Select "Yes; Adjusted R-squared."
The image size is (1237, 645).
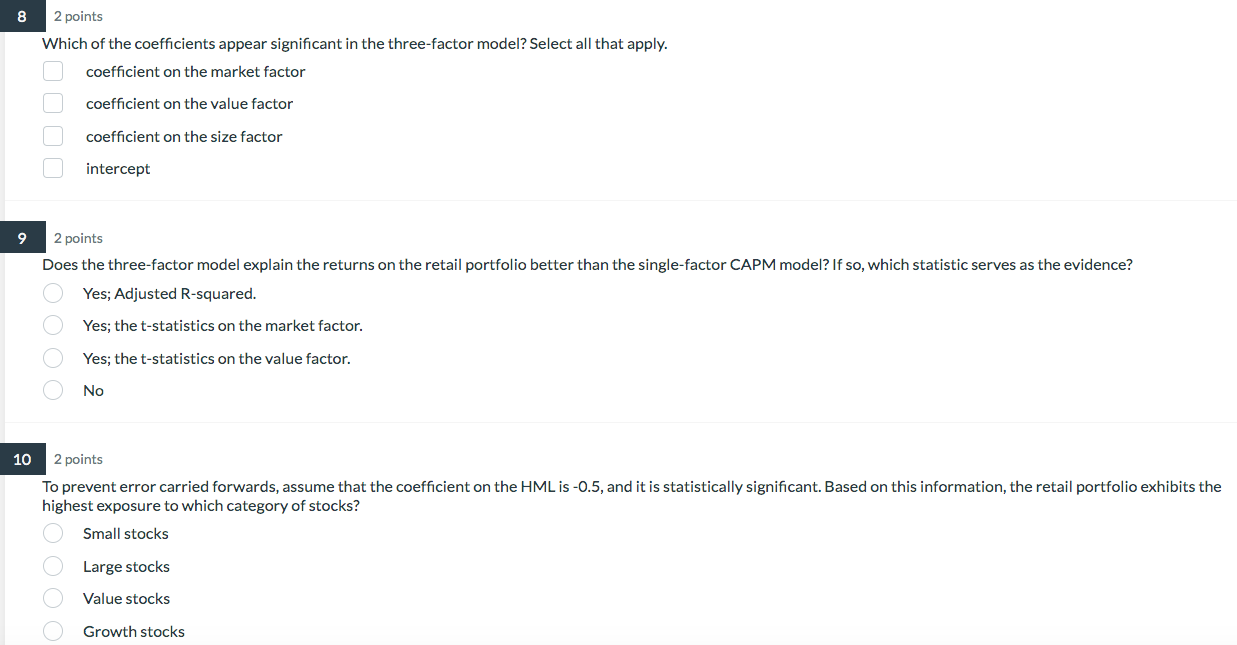pos(52,292)
